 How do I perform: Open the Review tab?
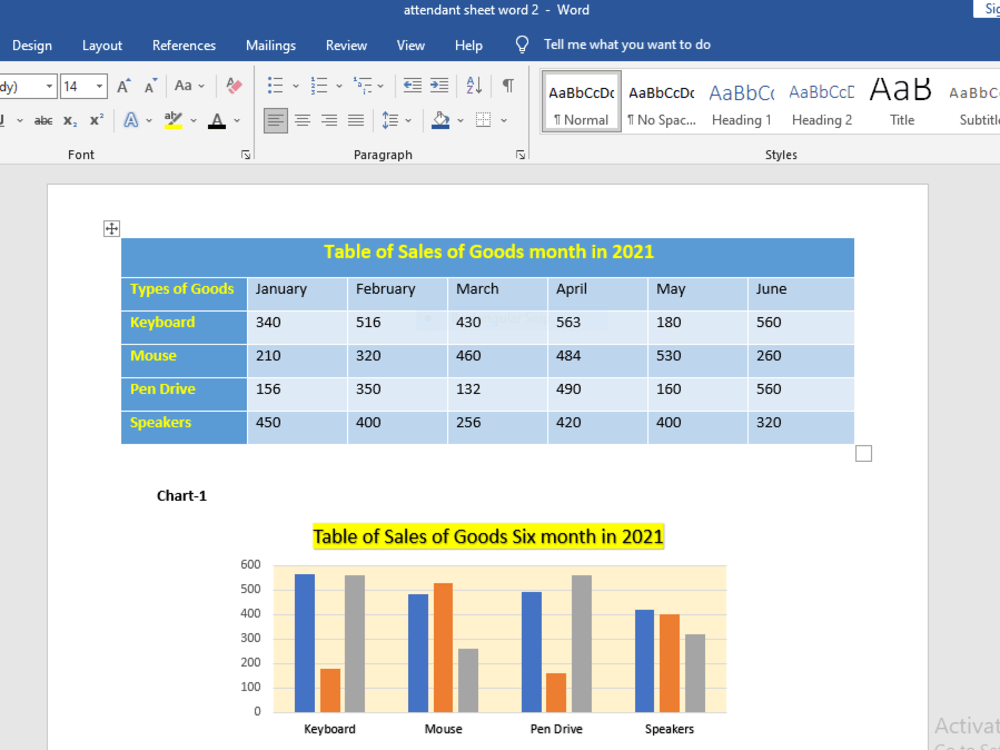(x=346, y=45)
